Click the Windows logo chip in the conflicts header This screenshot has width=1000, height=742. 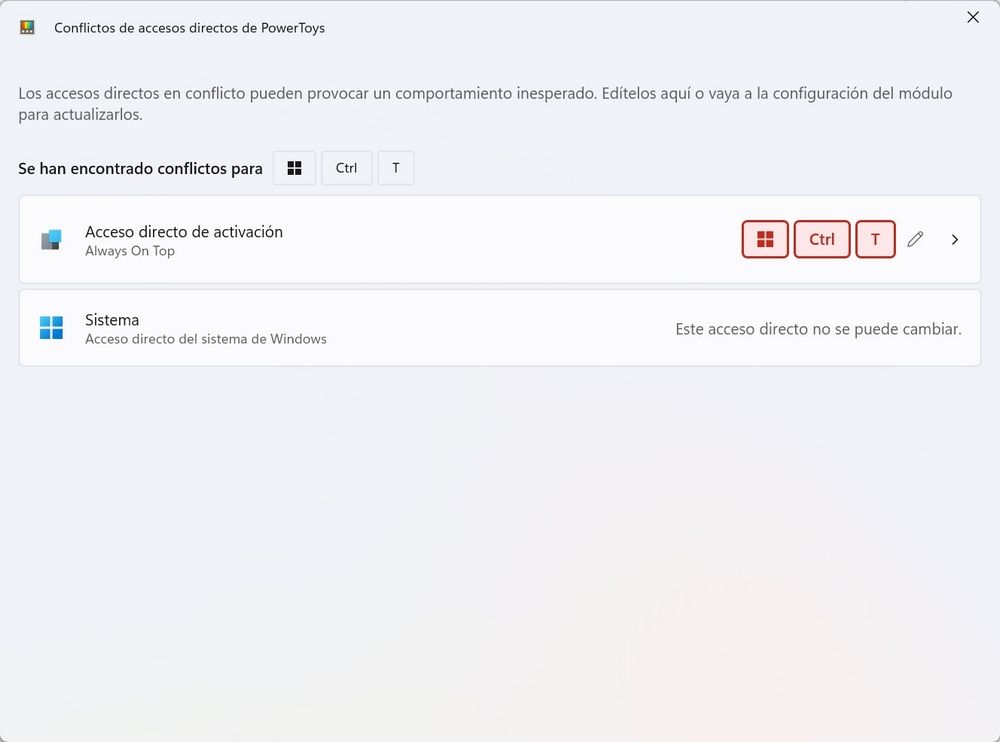pos(294,168)
